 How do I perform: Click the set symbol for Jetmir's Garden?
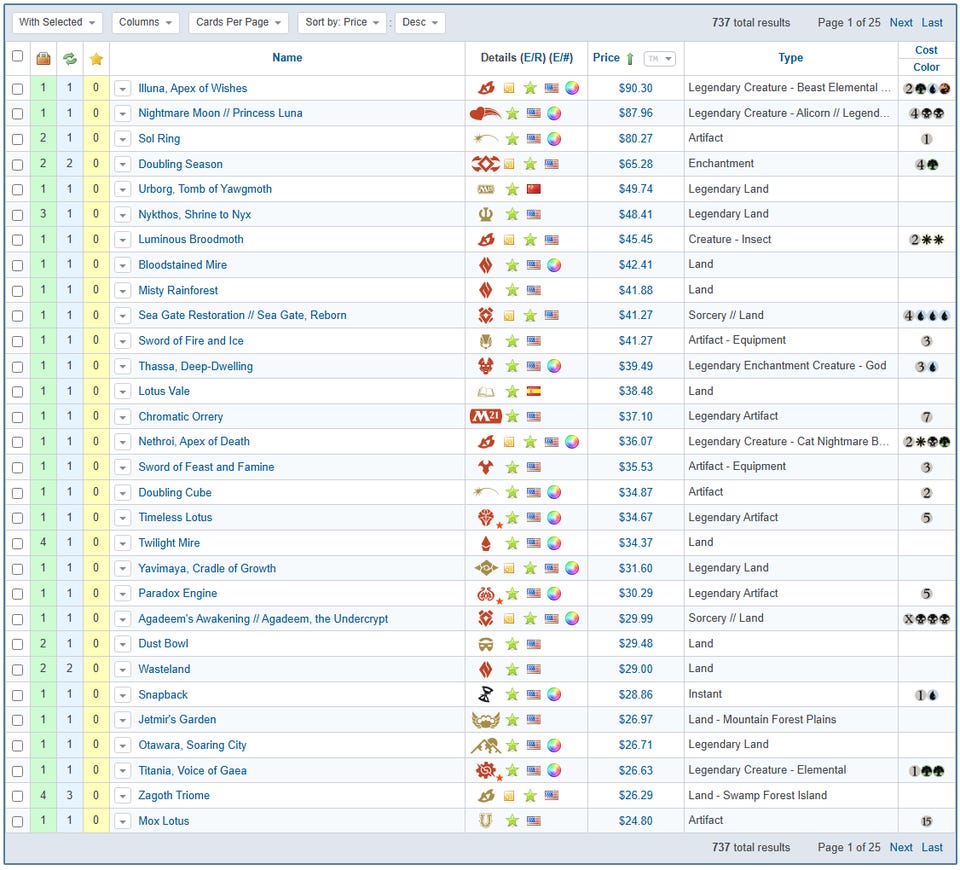486,719
